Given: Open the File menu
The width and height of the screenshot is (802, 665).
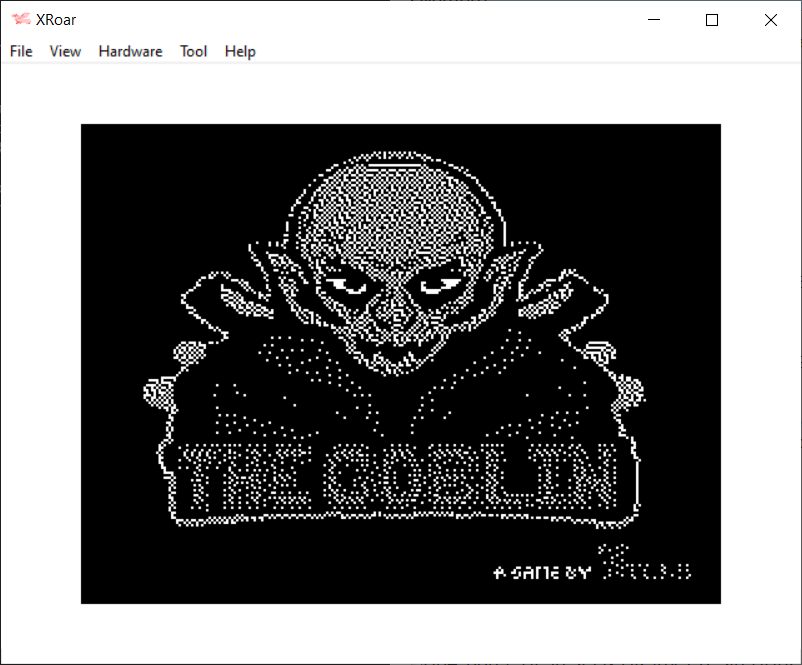Looking at the screenshot, I should [21, 51].
